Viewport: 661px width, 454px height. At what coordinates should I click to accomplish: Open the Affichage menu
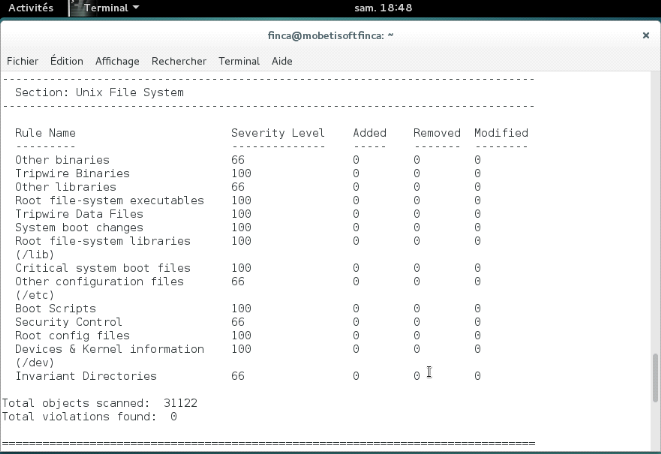click(x=117, y=61)
